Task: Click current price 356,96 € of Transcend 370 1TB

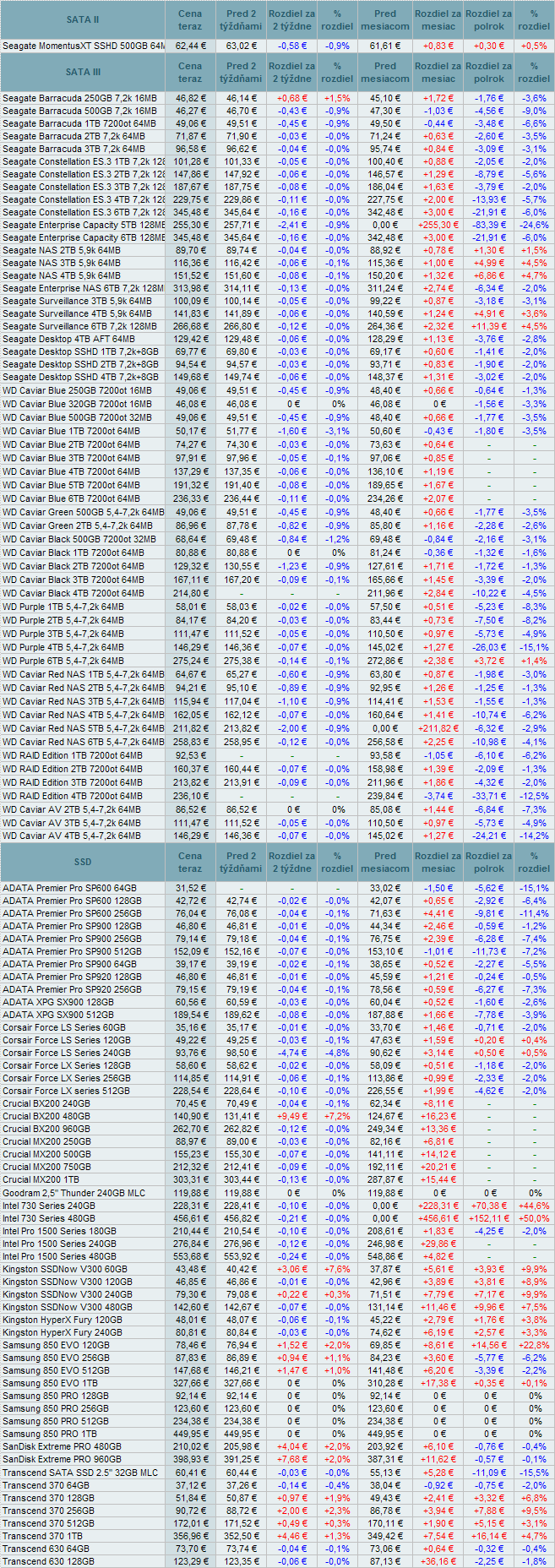Action: tap(190, 1536)
